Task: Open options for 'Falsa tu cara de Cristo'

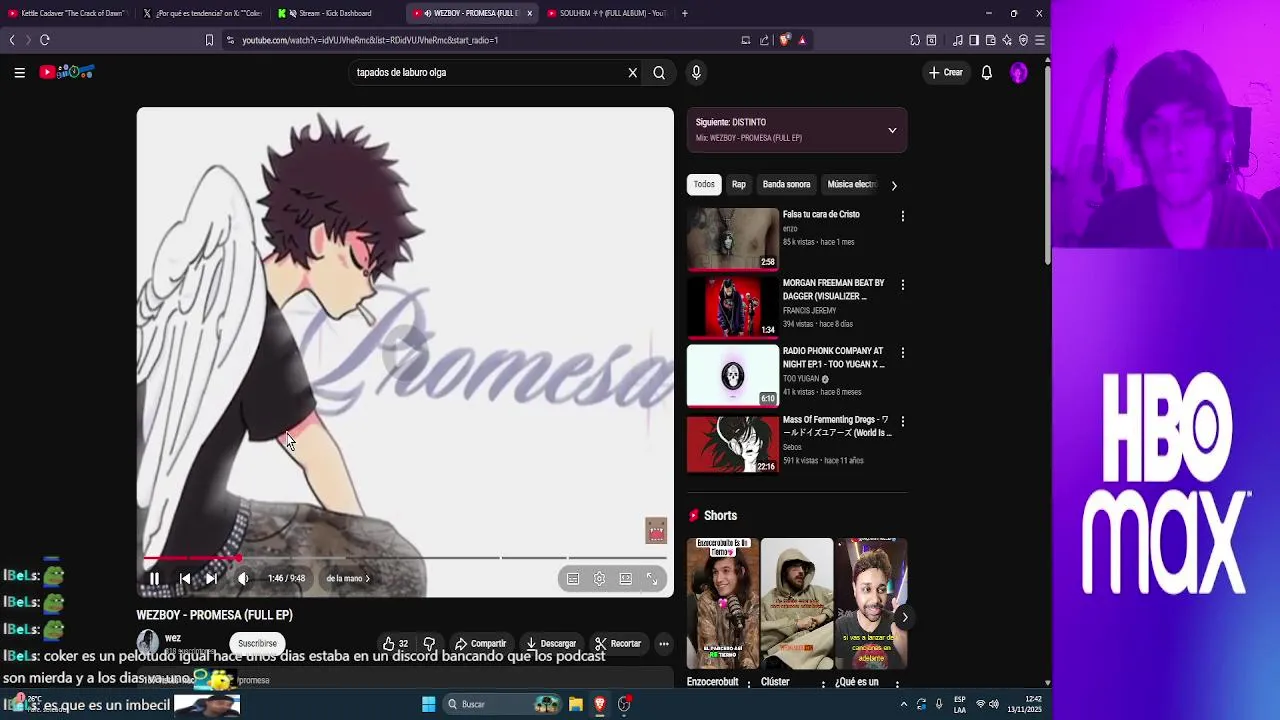Action: click(902, 216)
